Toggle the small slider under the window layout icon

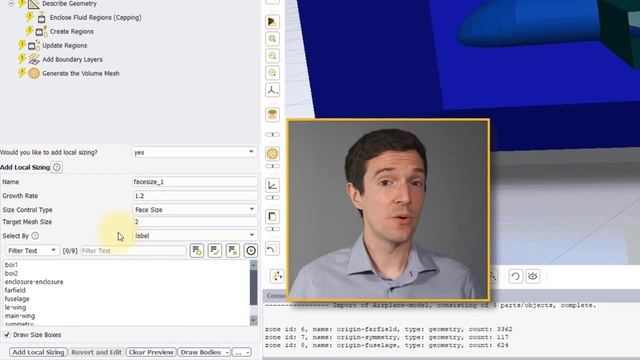(x=272, y=229)
